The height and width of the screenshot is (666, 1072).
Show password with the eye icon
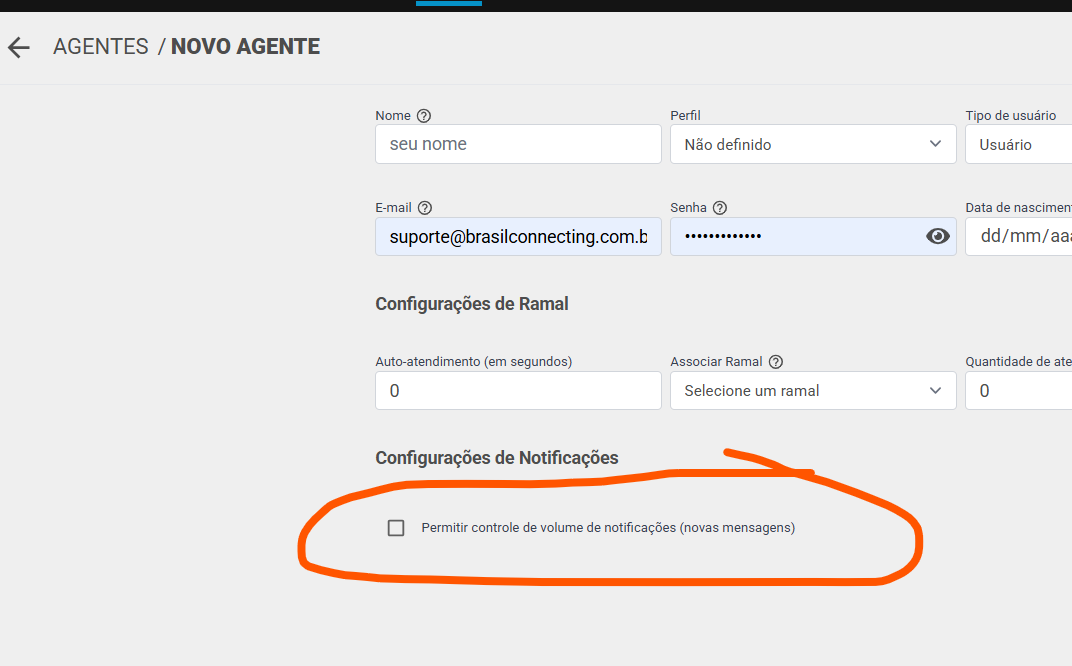coord(937,237)
